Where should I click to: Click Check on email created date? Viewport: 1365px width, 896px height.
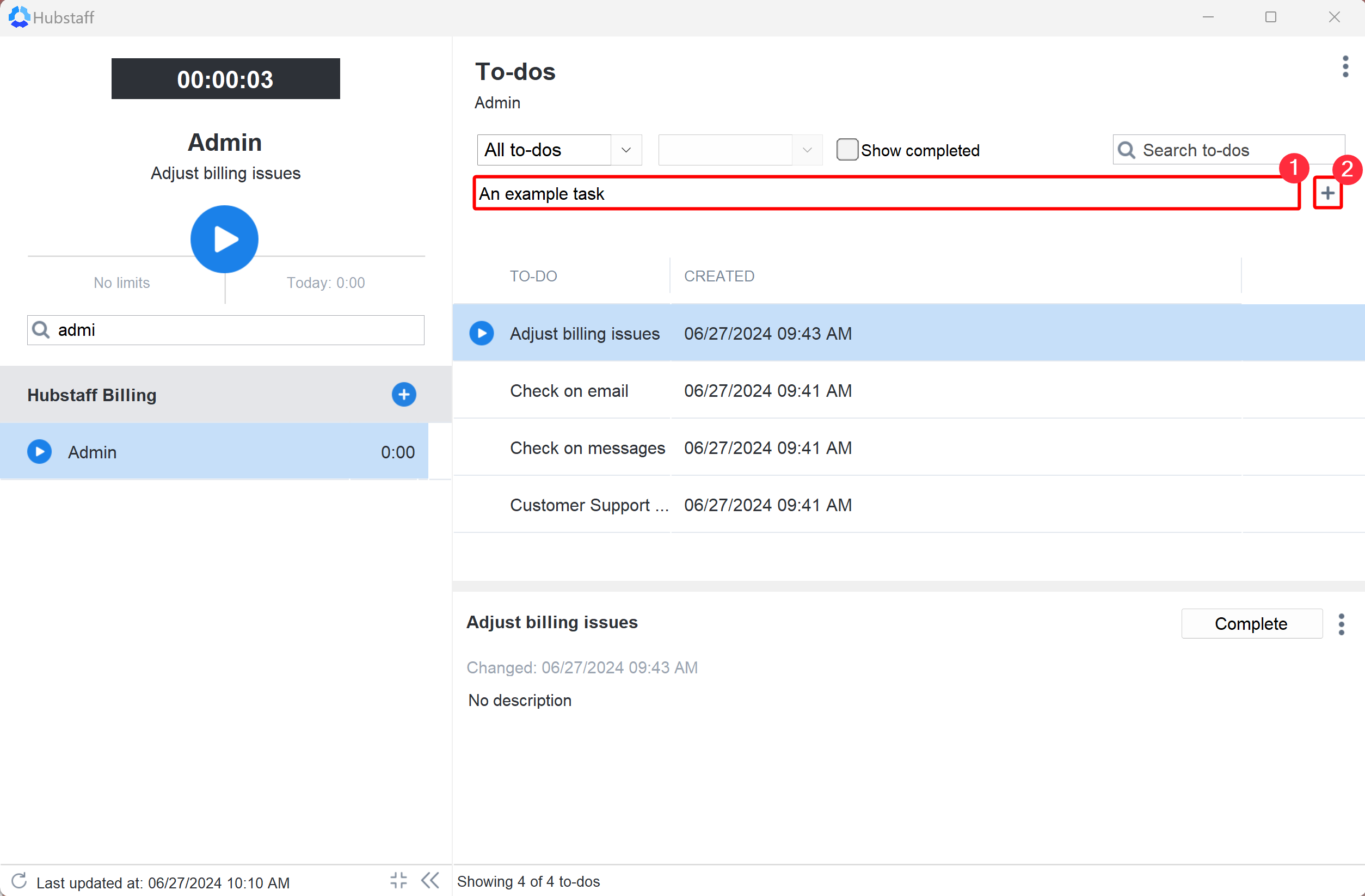(x=767, y=391)
